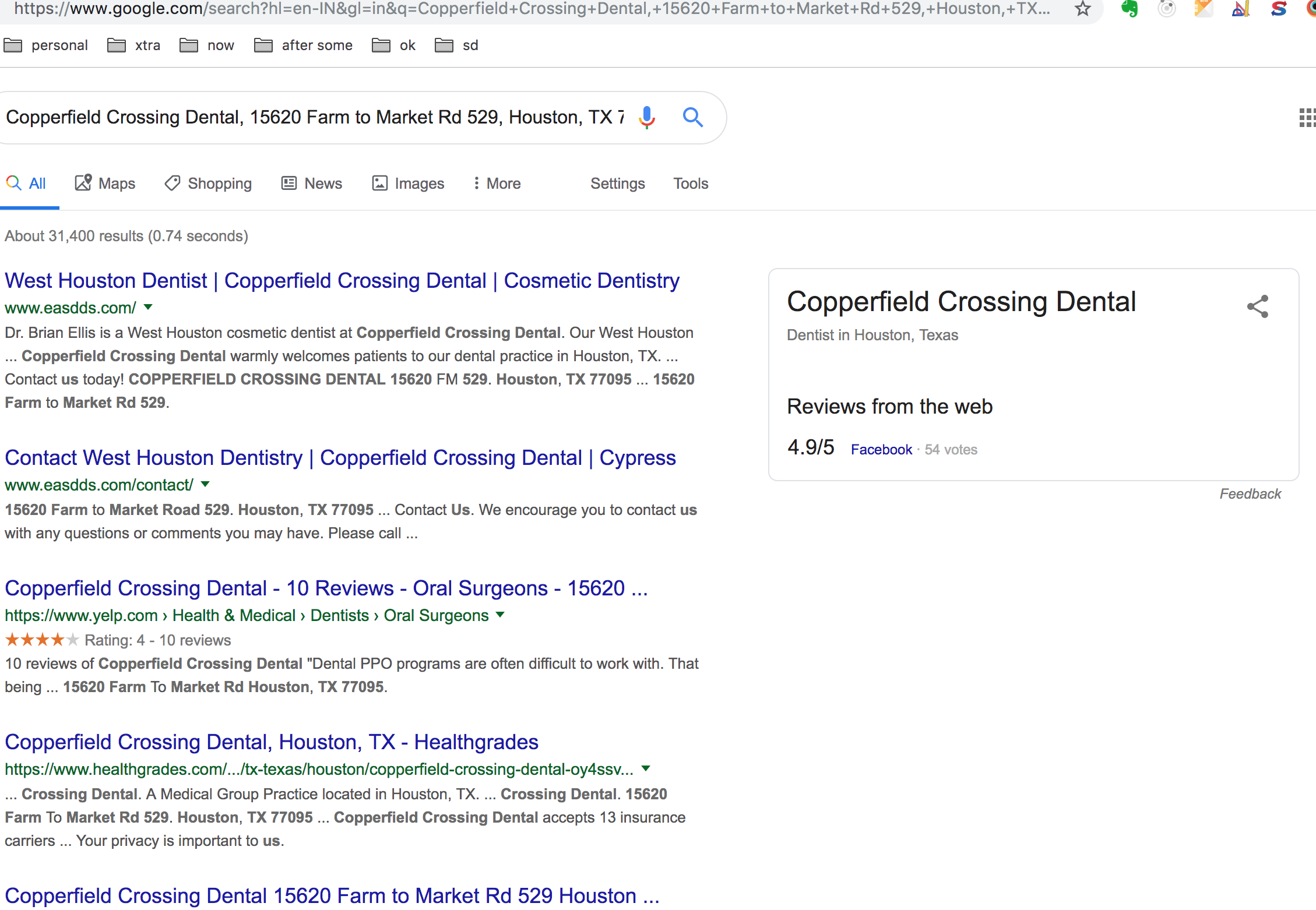
Task: Open the Evernote extension icon
Action: pos(1129,9)
